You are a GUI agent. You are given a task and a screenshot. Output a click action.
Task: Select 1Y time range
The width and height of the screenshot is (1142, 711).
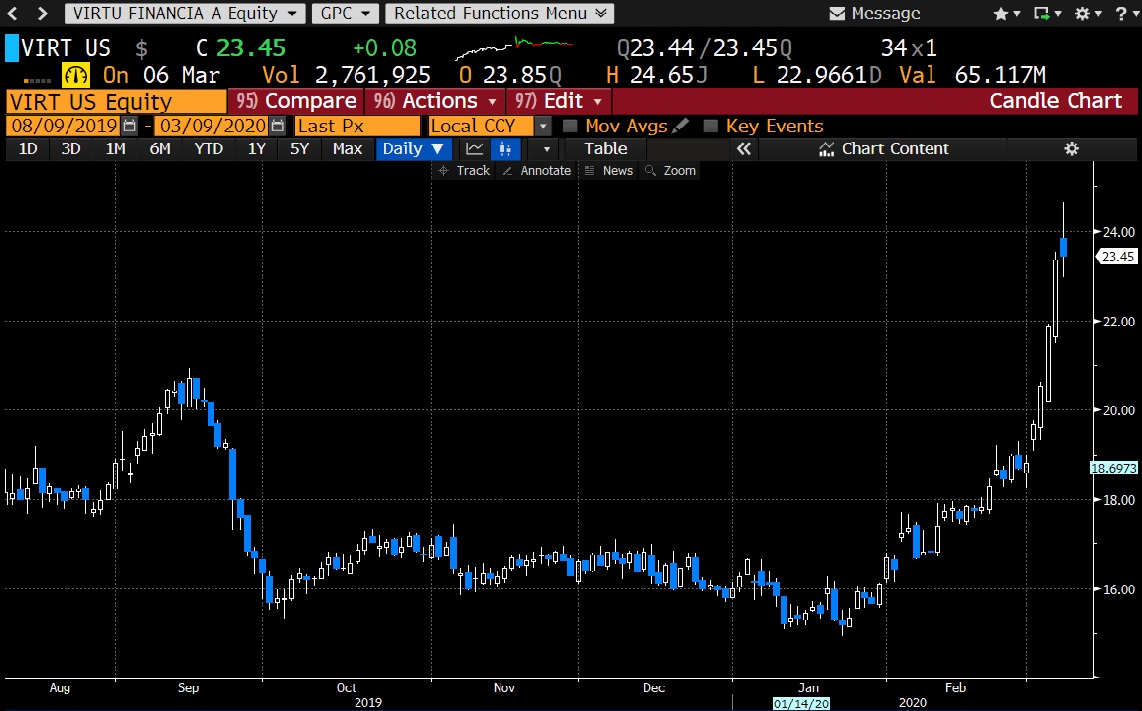click(256, 149)
